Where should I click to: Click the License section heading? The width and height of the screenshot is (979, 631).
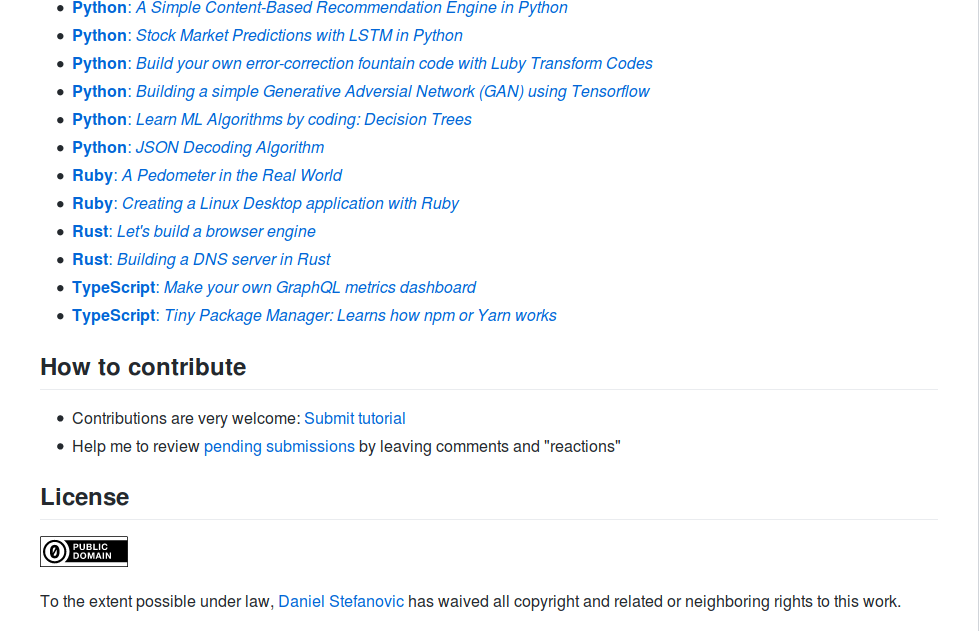pos(84,497)
